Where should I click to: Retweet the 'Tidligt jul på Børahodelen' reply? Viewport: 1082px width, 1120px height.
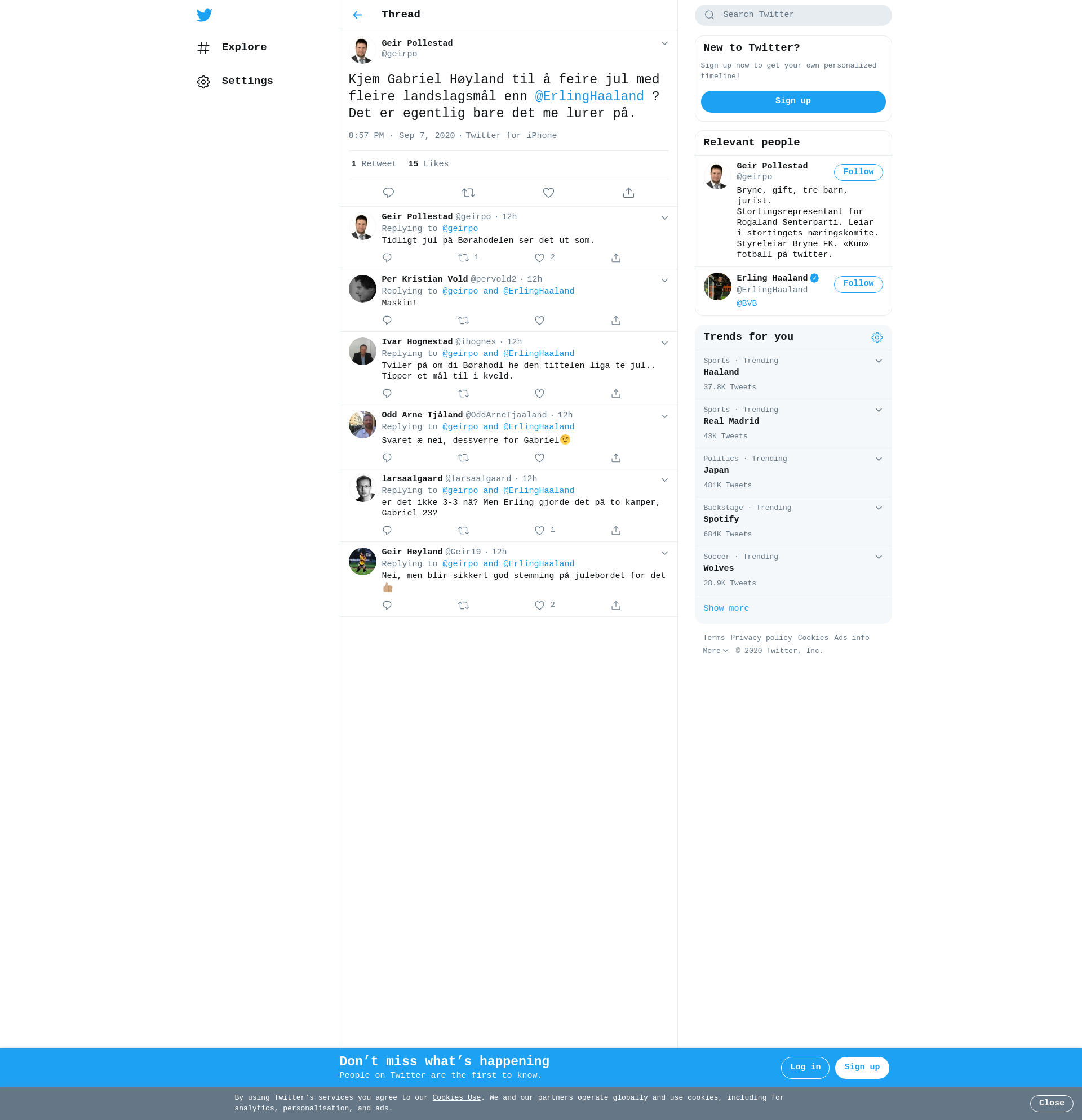pyautogui.click(x=464, y=257)
